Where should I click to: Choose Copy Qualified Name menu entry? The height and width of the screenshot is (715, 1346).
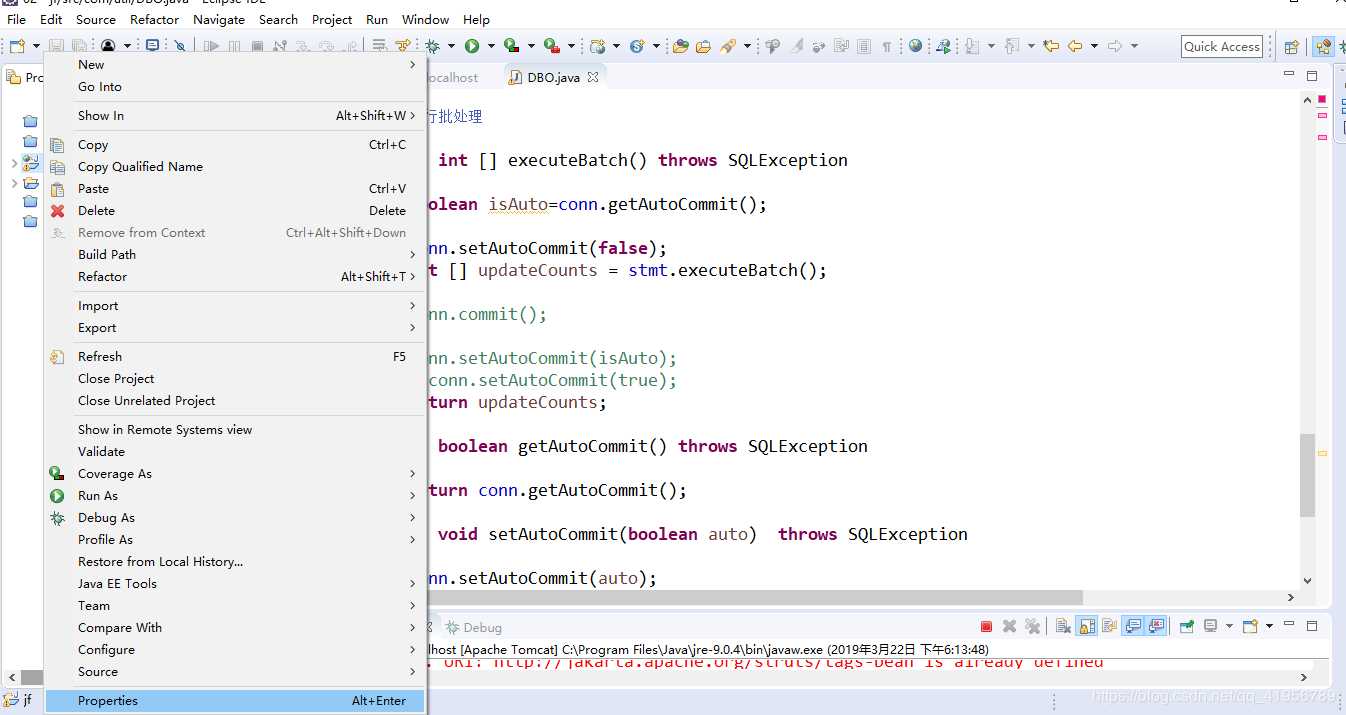[x=235, y=166]
